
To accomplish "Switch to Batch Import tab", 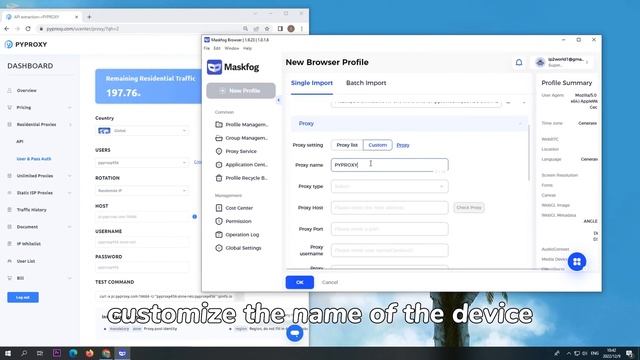I will pos(366,83).
